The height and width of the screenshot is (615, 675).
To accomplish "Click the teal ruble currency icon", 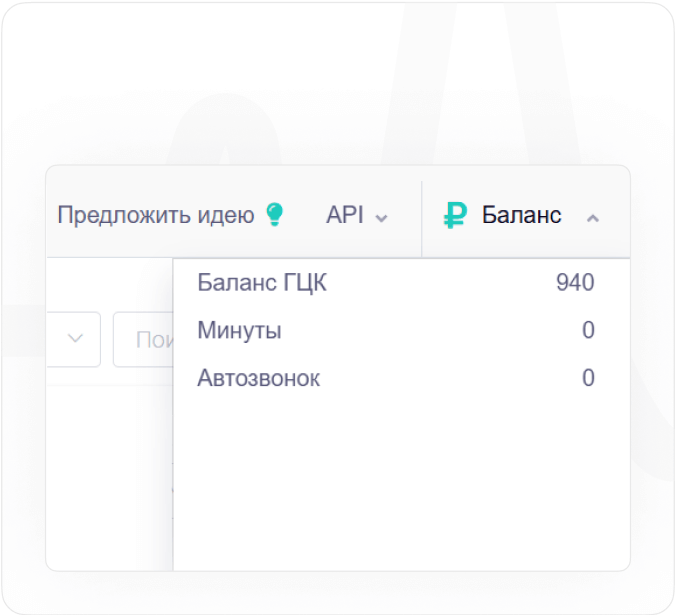I will point(455,216).
